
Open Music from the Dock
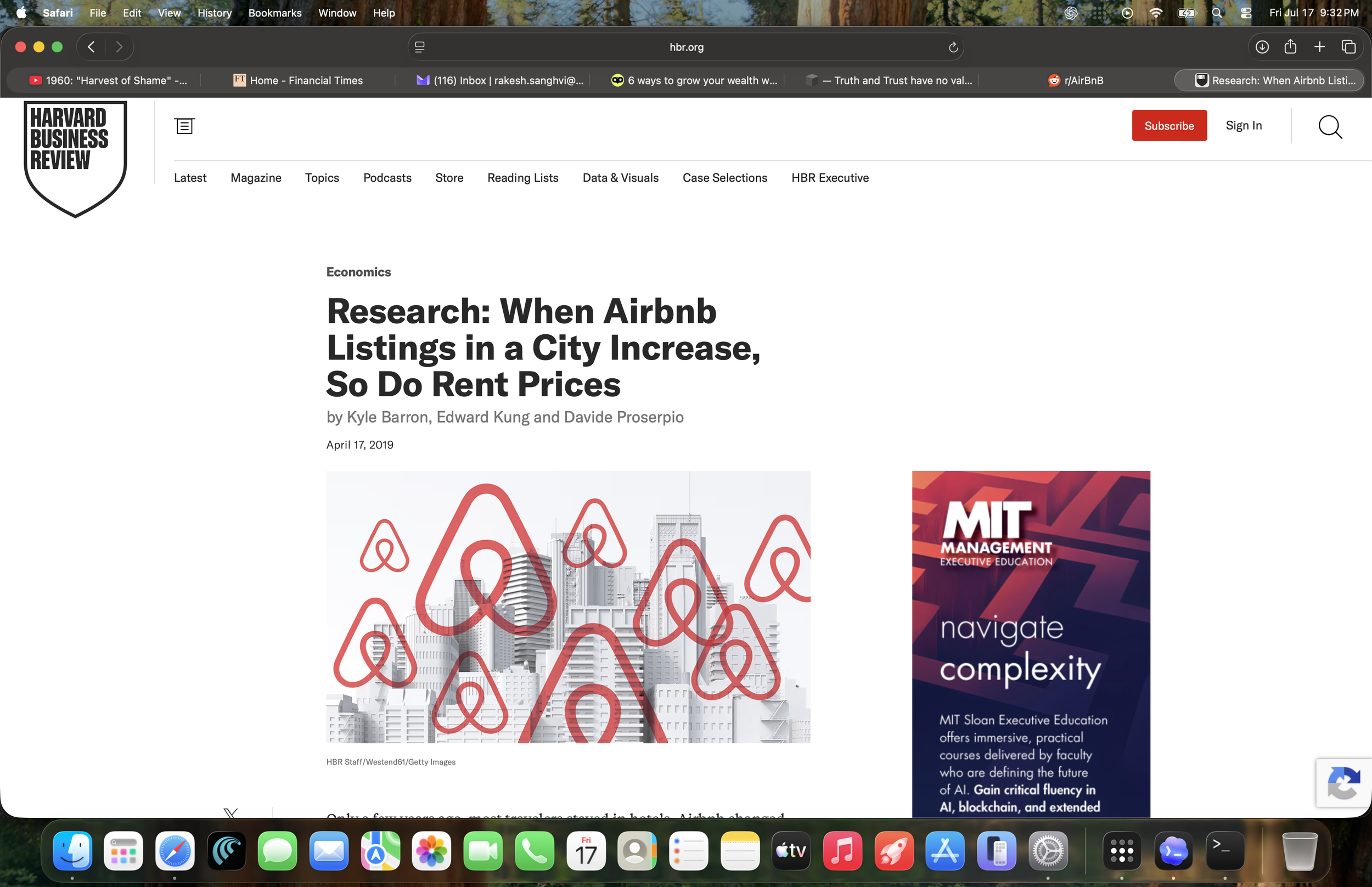click(842, 851)
